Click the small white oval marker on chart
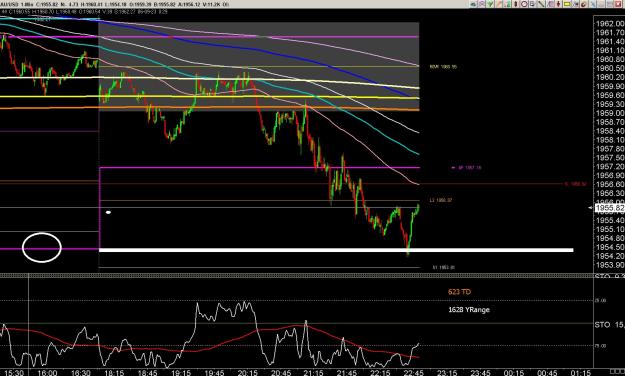Image resolution: width=625 pixels, height=376 pixels. click(x=108, y=213)
